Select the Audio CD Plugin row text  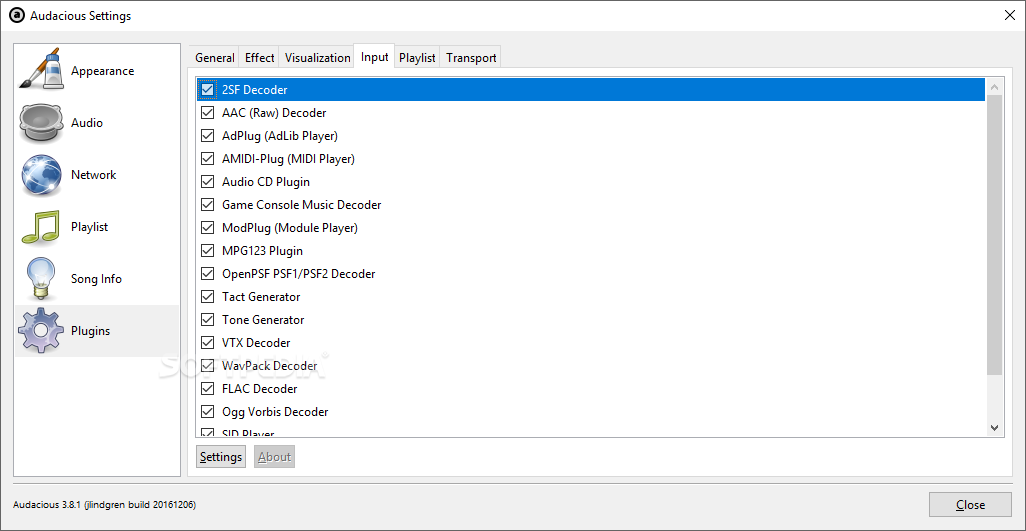pyautogui.click(x=266, y=182)
